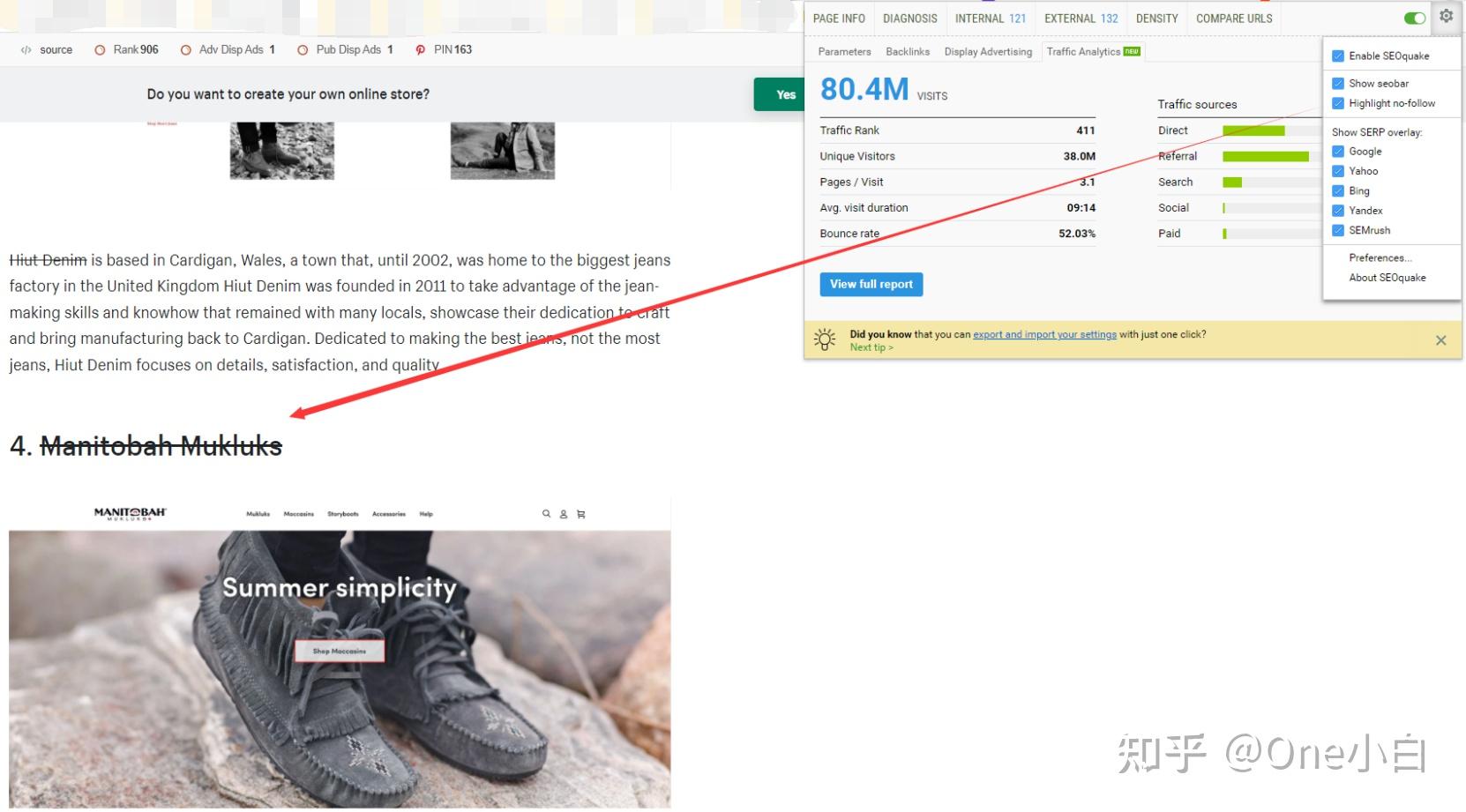Click the source code icon in the SEOquake bar
1466x812 pixels.
[x=25, y=49]
